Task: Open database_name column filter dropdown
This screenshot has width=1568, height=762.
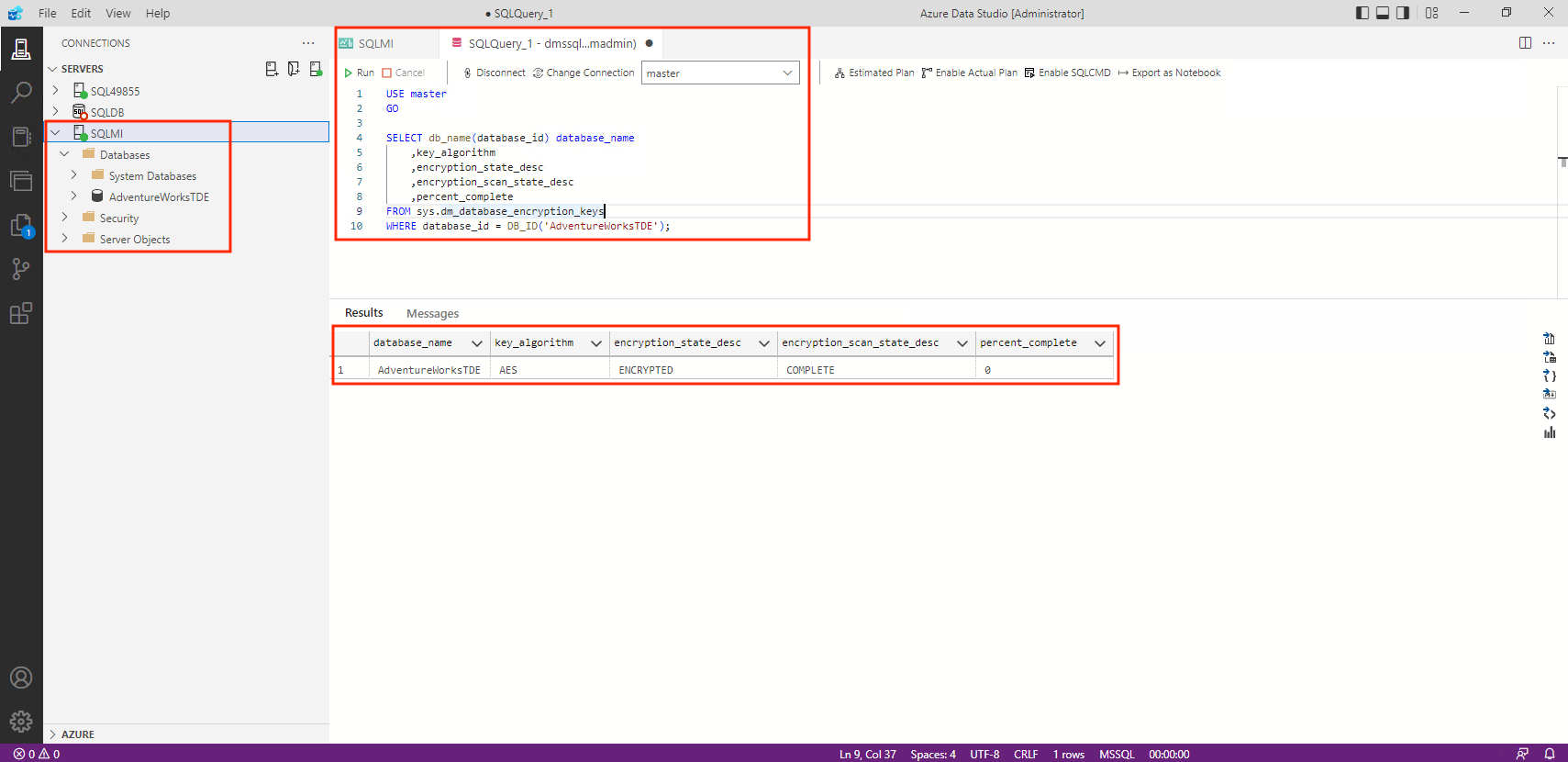Action: [476, 343]
